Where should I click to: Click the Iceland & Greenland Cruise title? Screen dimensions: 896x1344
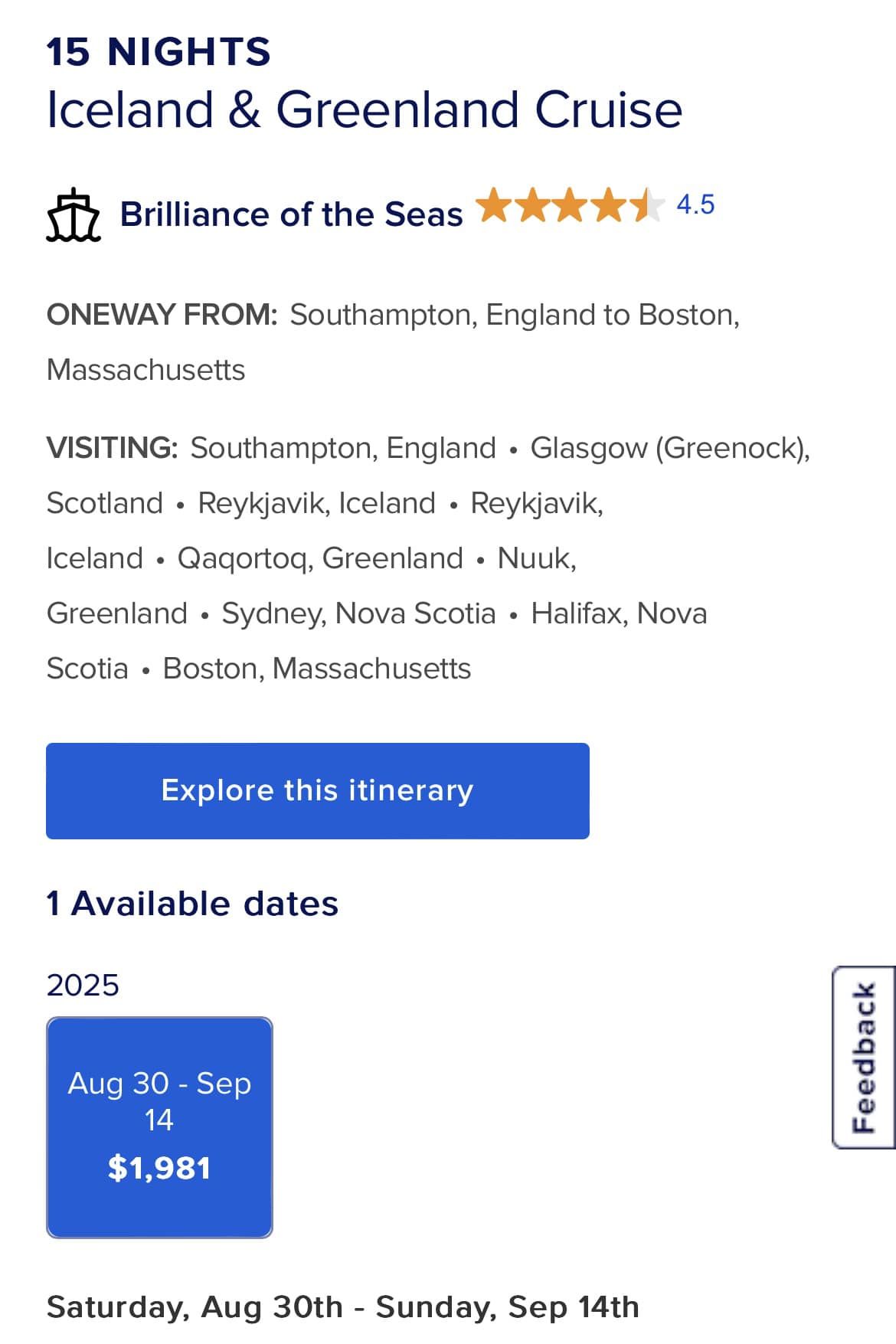click(364, 109)
